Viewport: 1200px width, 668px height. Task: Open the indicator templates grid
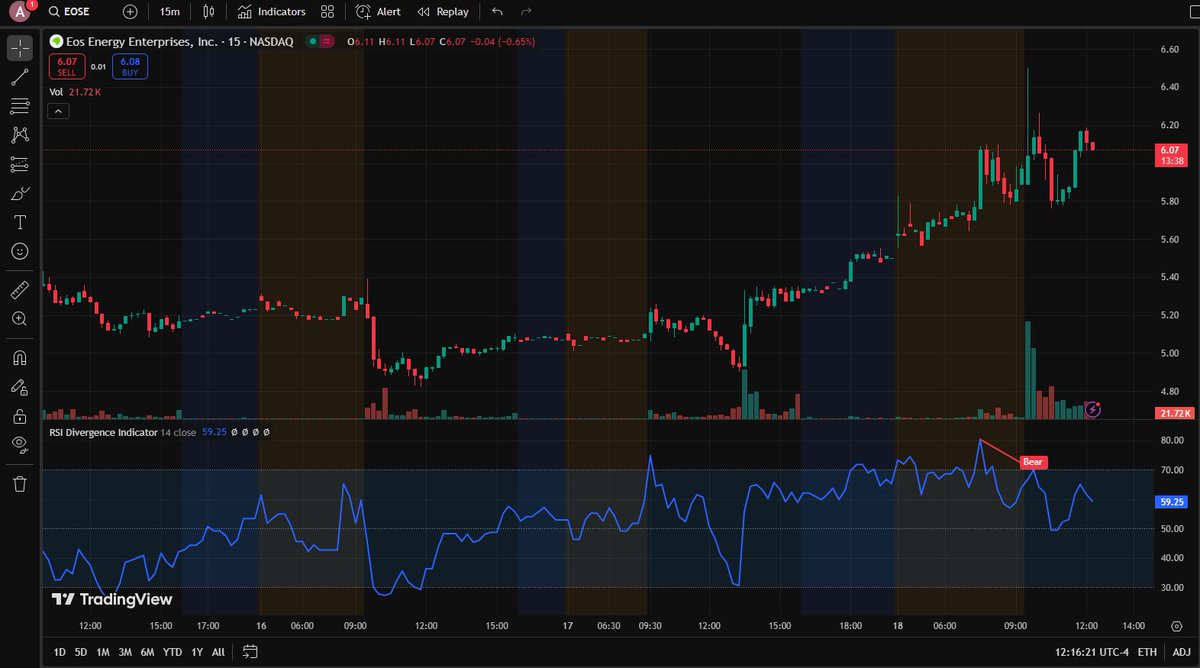tap(328, 12)
